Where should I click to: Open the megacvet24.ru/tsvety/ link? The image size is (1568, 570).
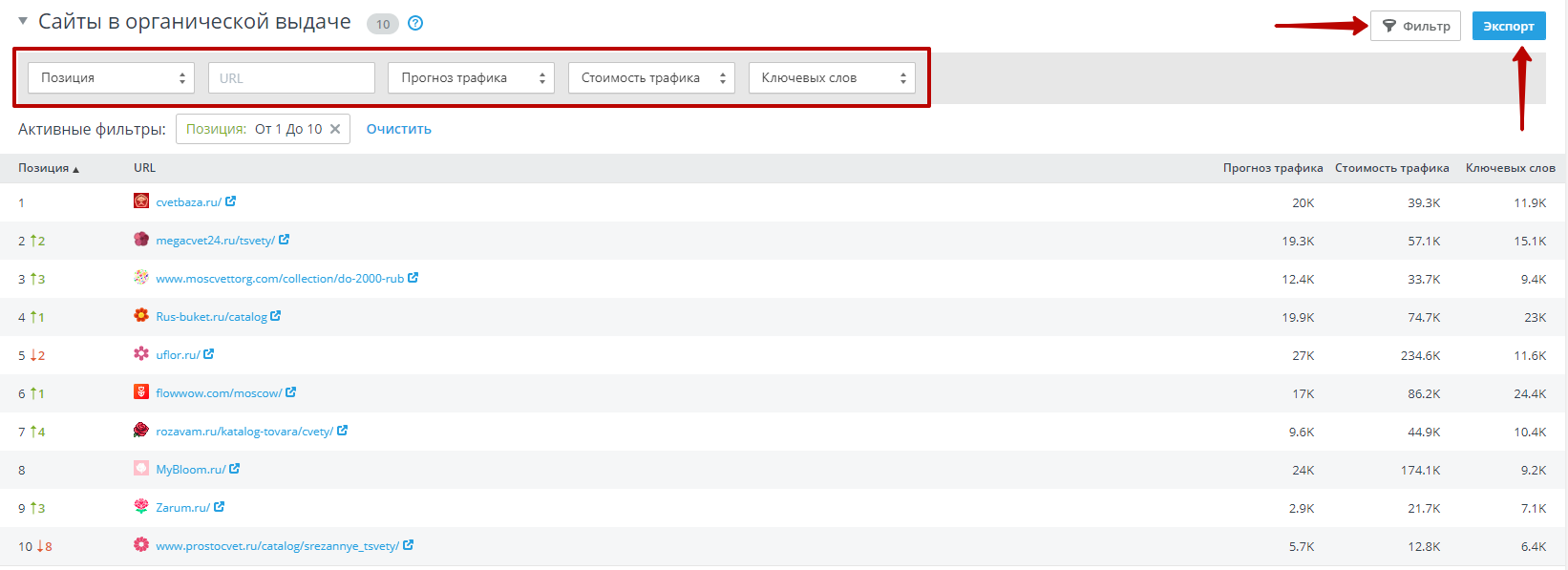pyautogui.click(x=216, y=241)
